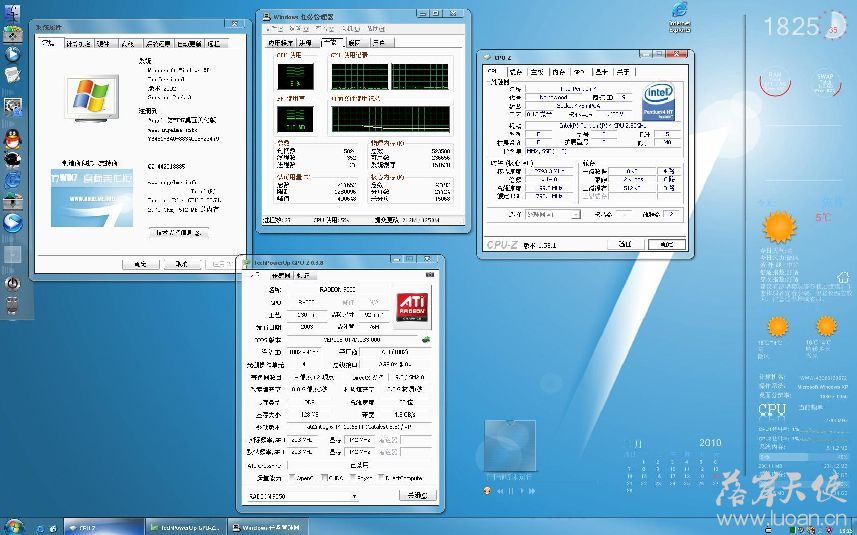The image size is (857, 535).
Task: Toggle the OpenCL checkbox in GPU-Z
Action: [x=292, y=478]
